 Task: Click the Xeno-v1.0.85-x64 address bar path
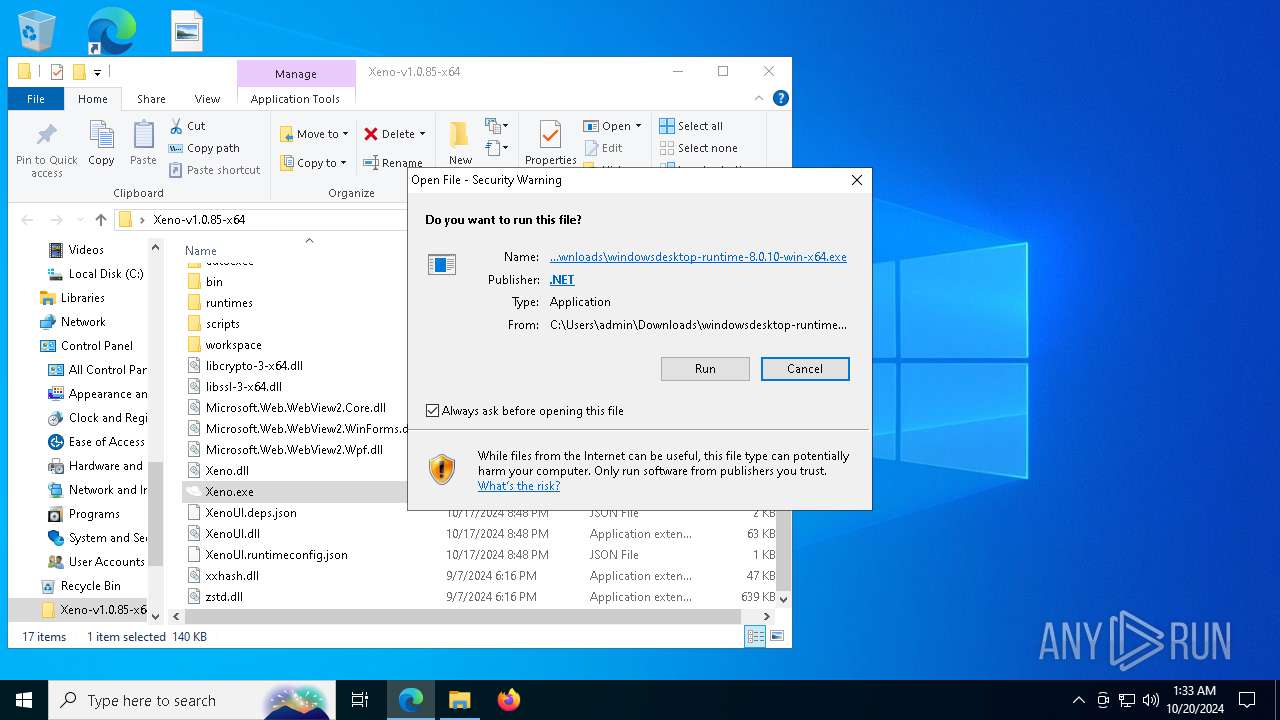pos(199,220)
